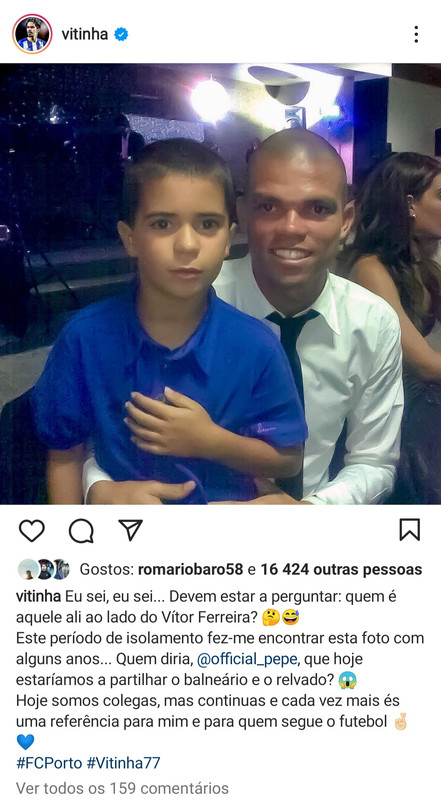Image resolution: width=441 pixels, height=800 pixels.
Task: Tap the post photo of boy and man
Action: pos(220,284)
